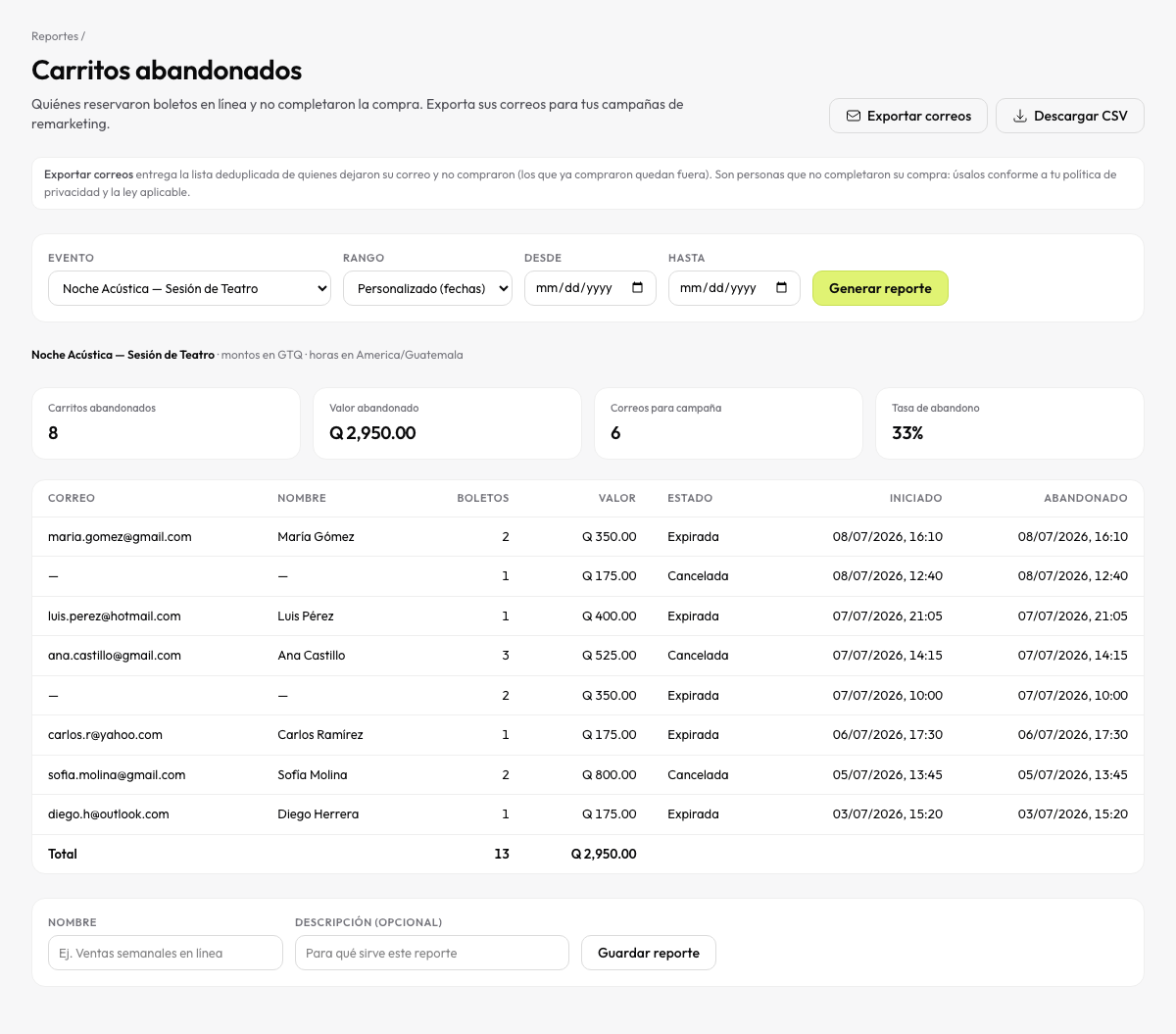Click the Q 800.00 value cell

coord(610,775)
